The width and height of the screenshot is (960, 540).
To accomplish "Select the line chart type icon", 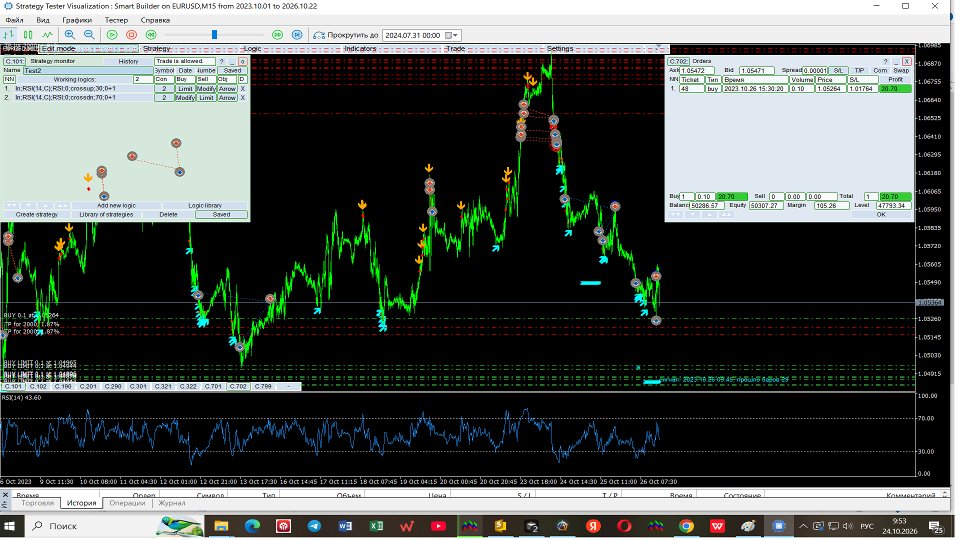I will coord(47,35).
